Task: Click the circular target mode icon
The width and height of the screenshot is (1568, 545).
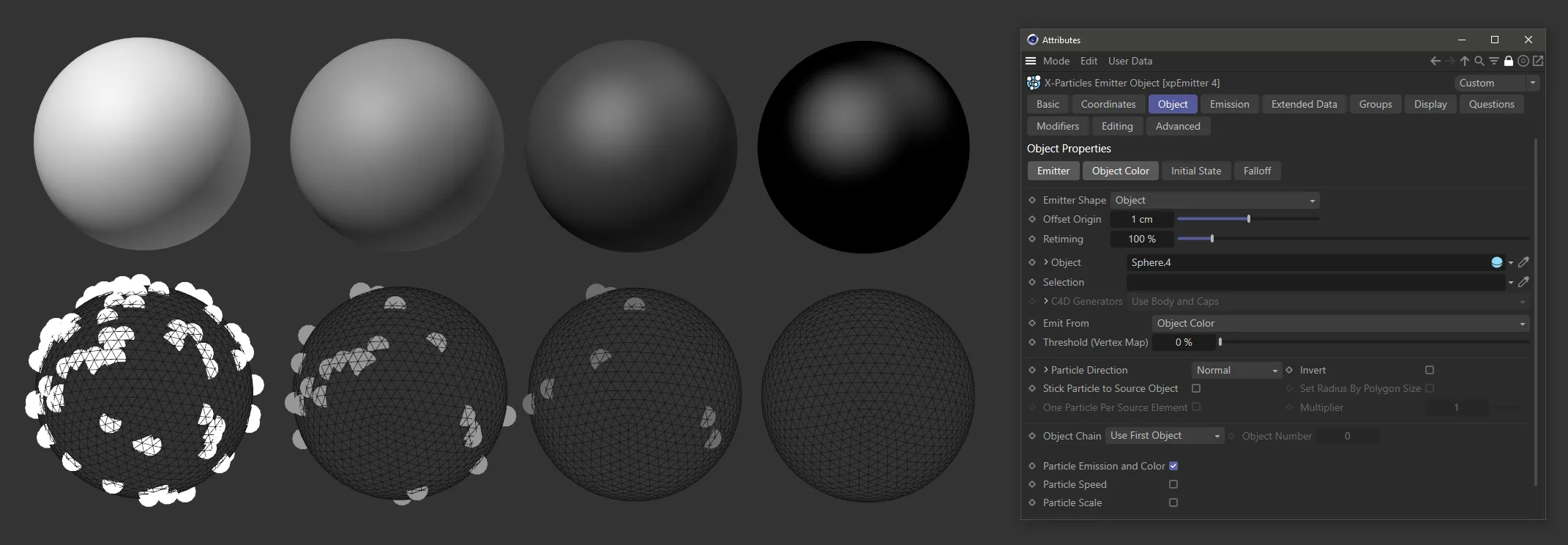Action: [x=1523, y=61]
